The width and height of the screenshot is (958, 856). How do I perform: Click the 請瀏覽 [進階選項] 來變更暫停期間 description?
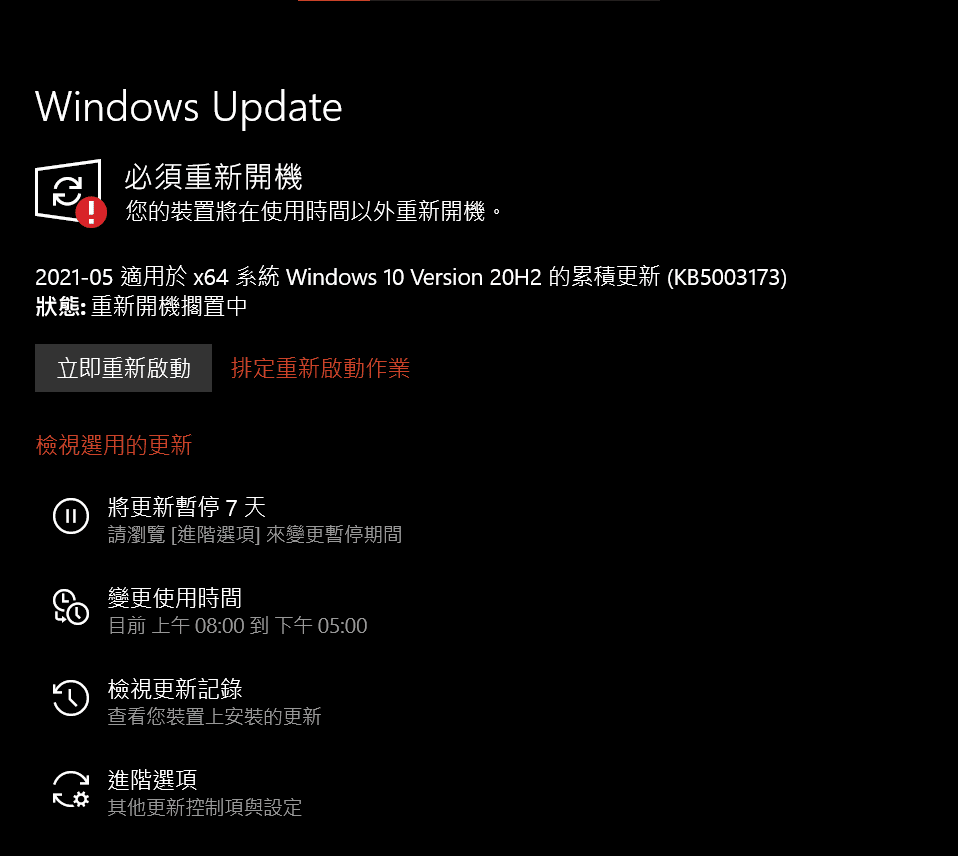[x=255, y=535]
